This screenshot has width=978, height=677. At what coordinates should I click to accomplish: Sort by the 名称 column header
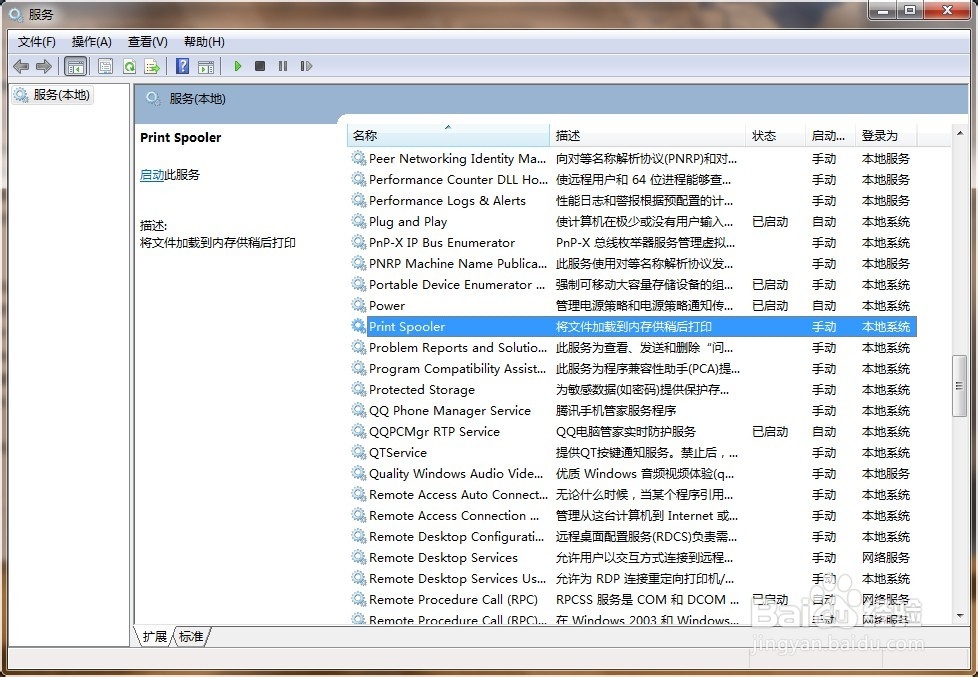(x=448, y=135)
